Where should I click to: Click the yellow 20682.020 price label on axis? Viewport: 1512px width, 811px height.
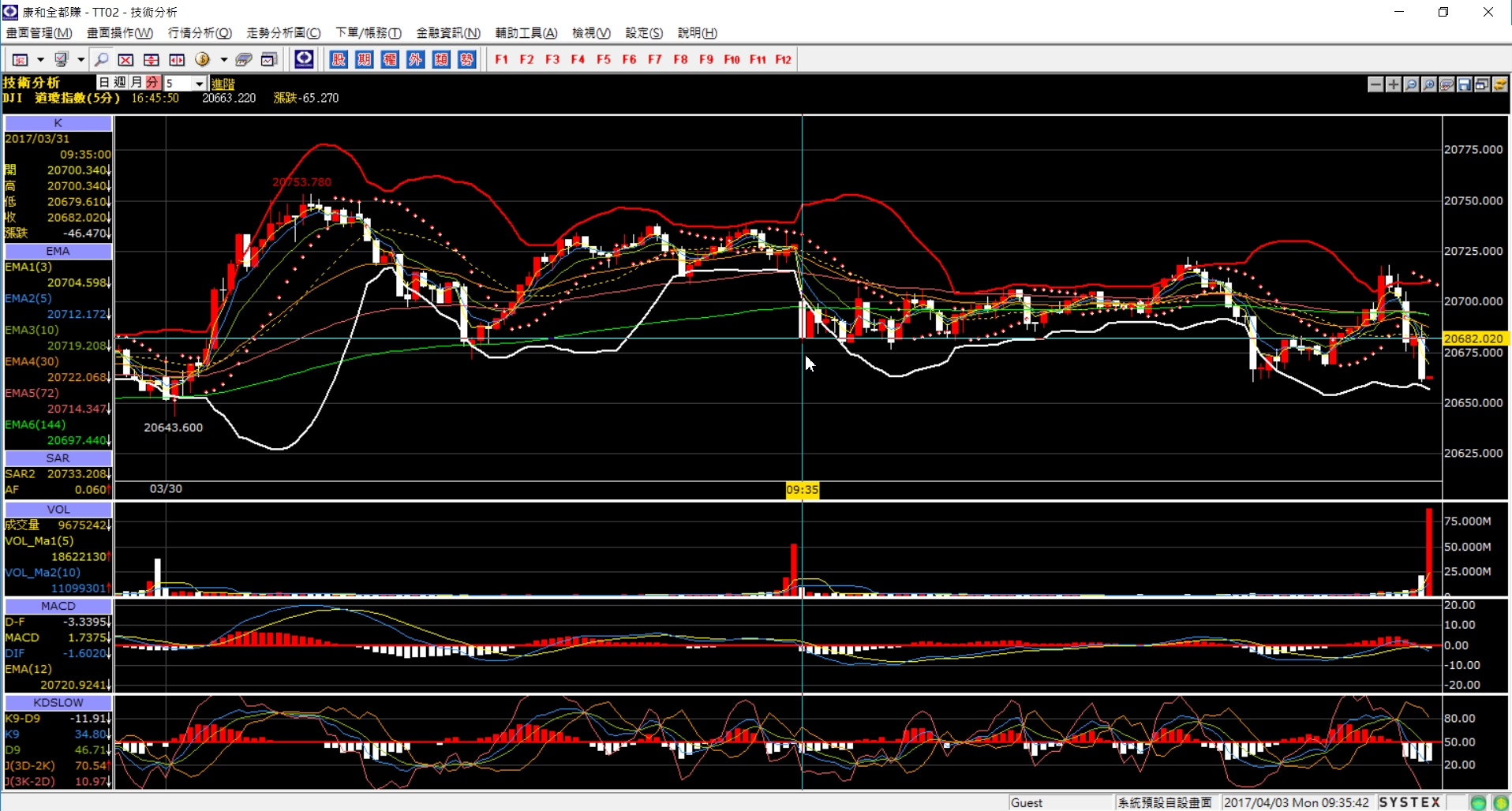[1475, 338]
